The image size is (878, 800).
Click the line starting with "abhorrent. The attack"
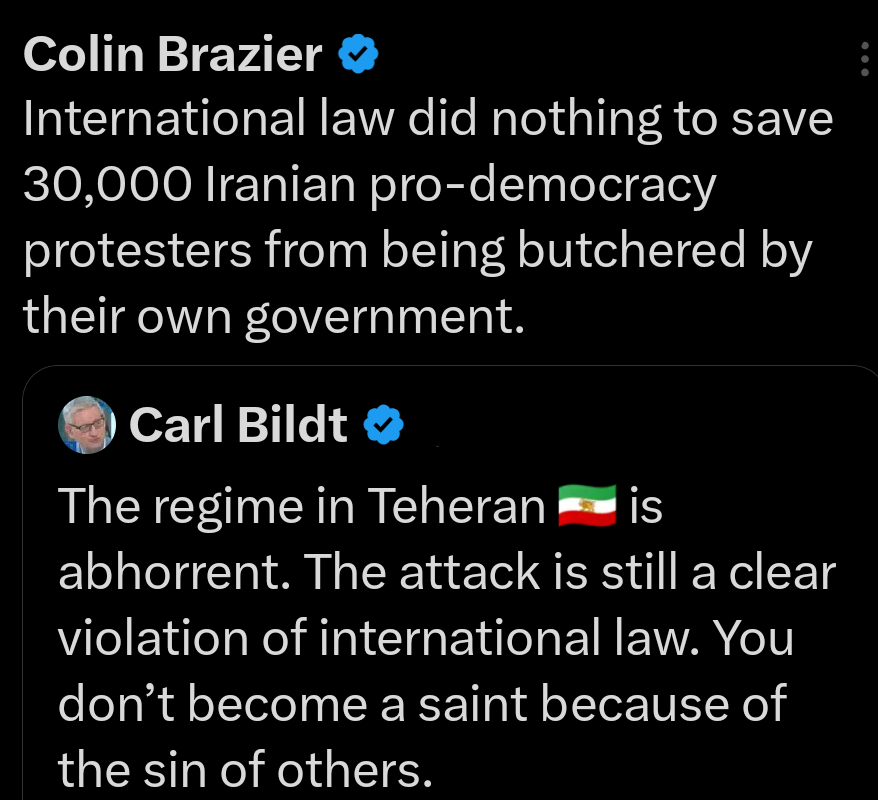click(447, 573)
